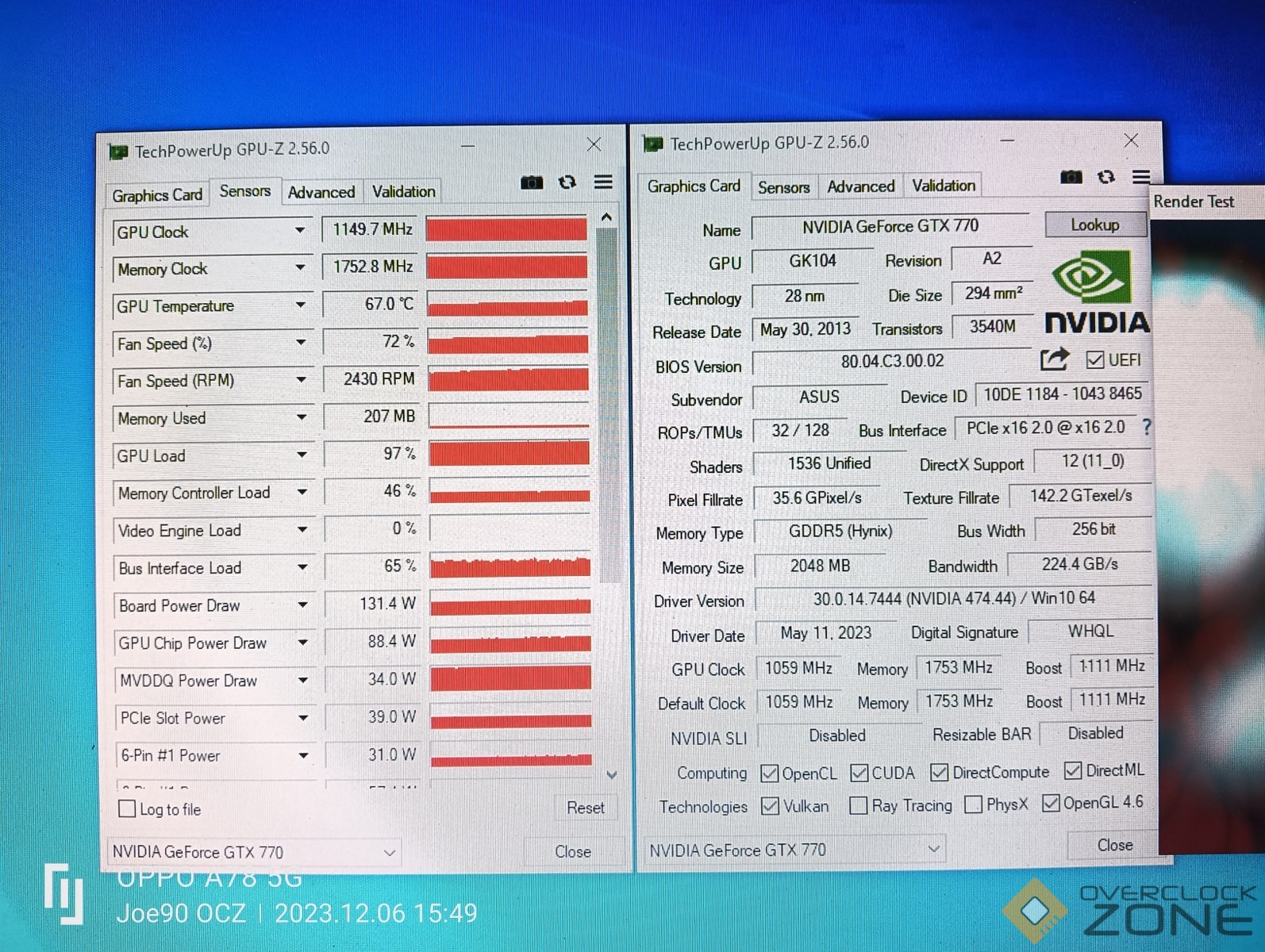
Task: Open the GPU Temperature sensor dropdown
Action: coord(300,305)
